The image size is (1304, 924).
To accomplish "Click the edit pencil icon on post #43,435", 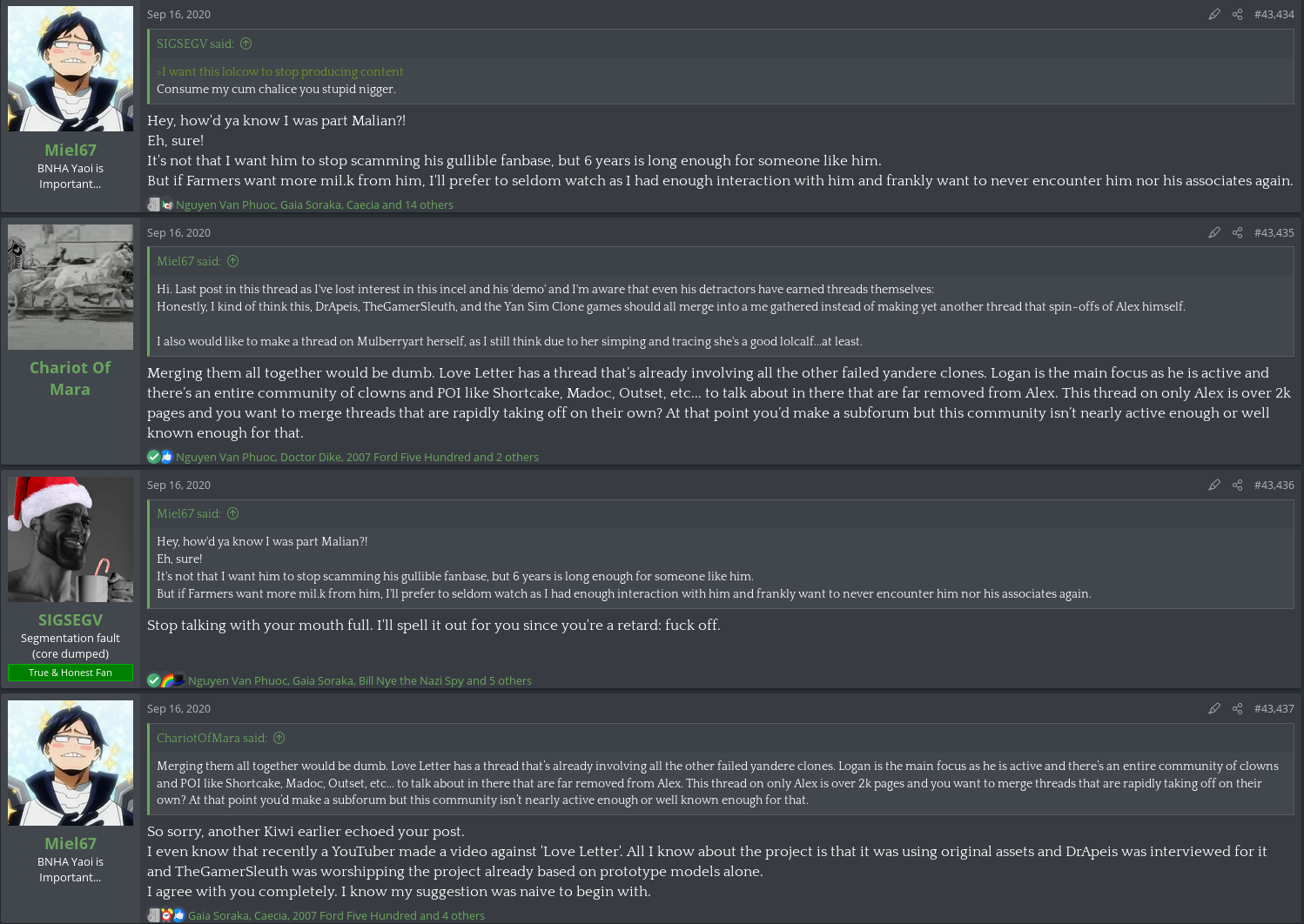I will coord(1214,233).
